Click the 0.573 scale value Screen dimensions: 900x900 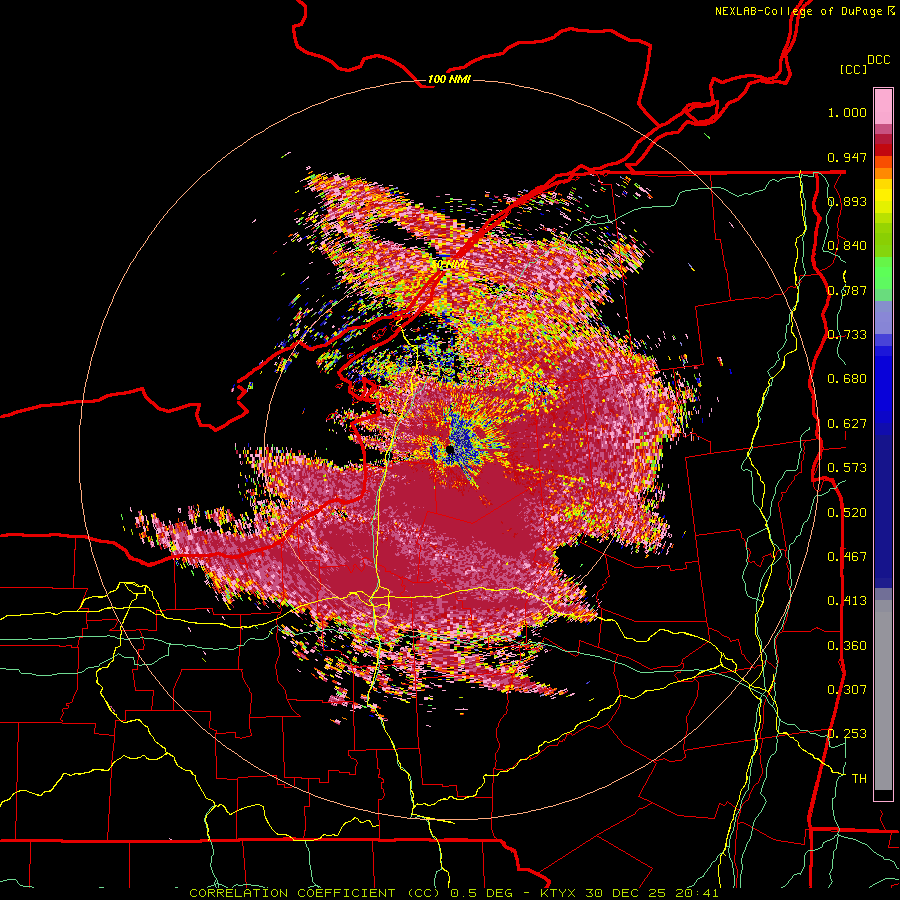click(847, 468)
